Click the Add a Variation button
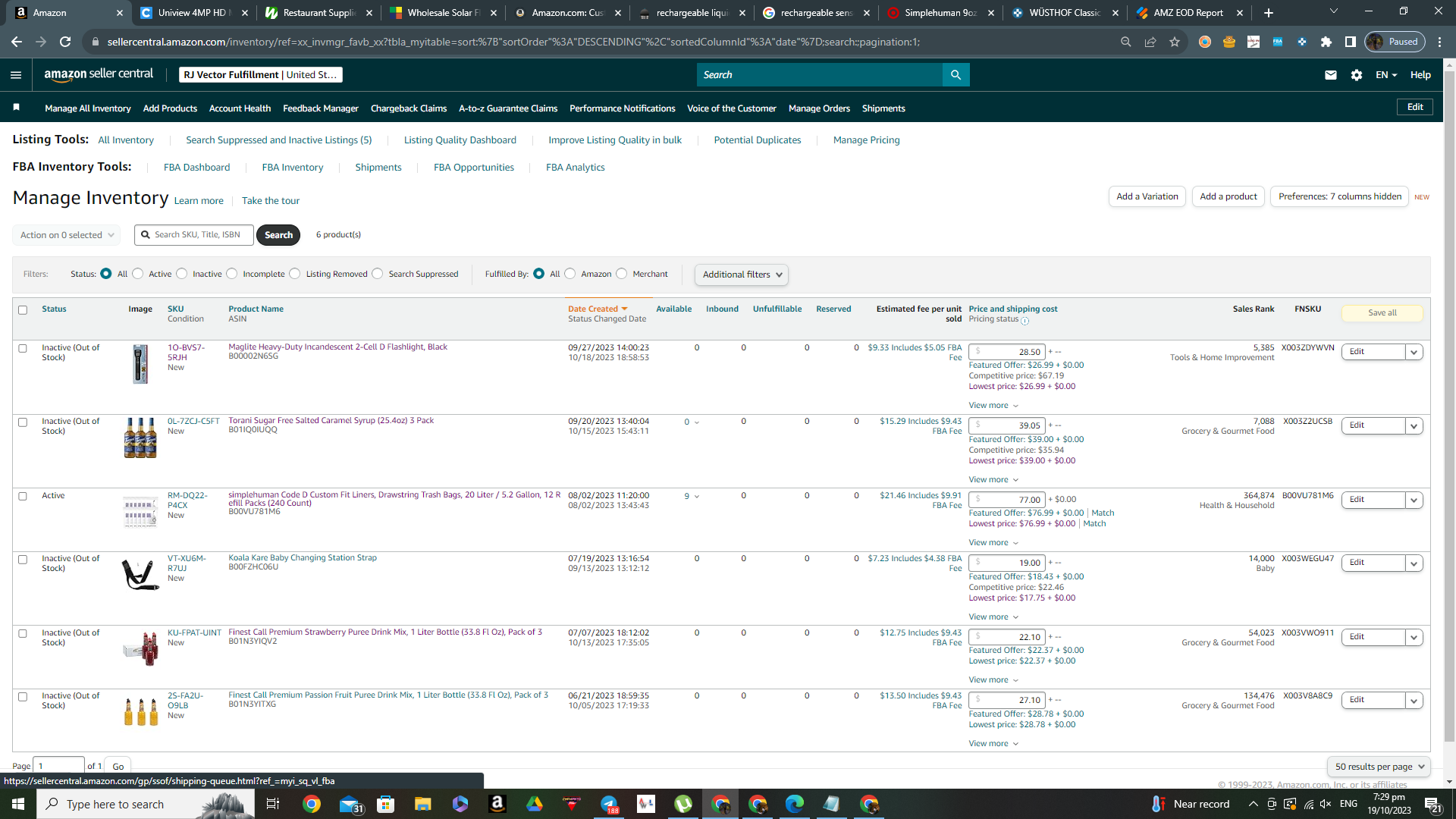The image size is (1456, 819). tap(1147, 196)
